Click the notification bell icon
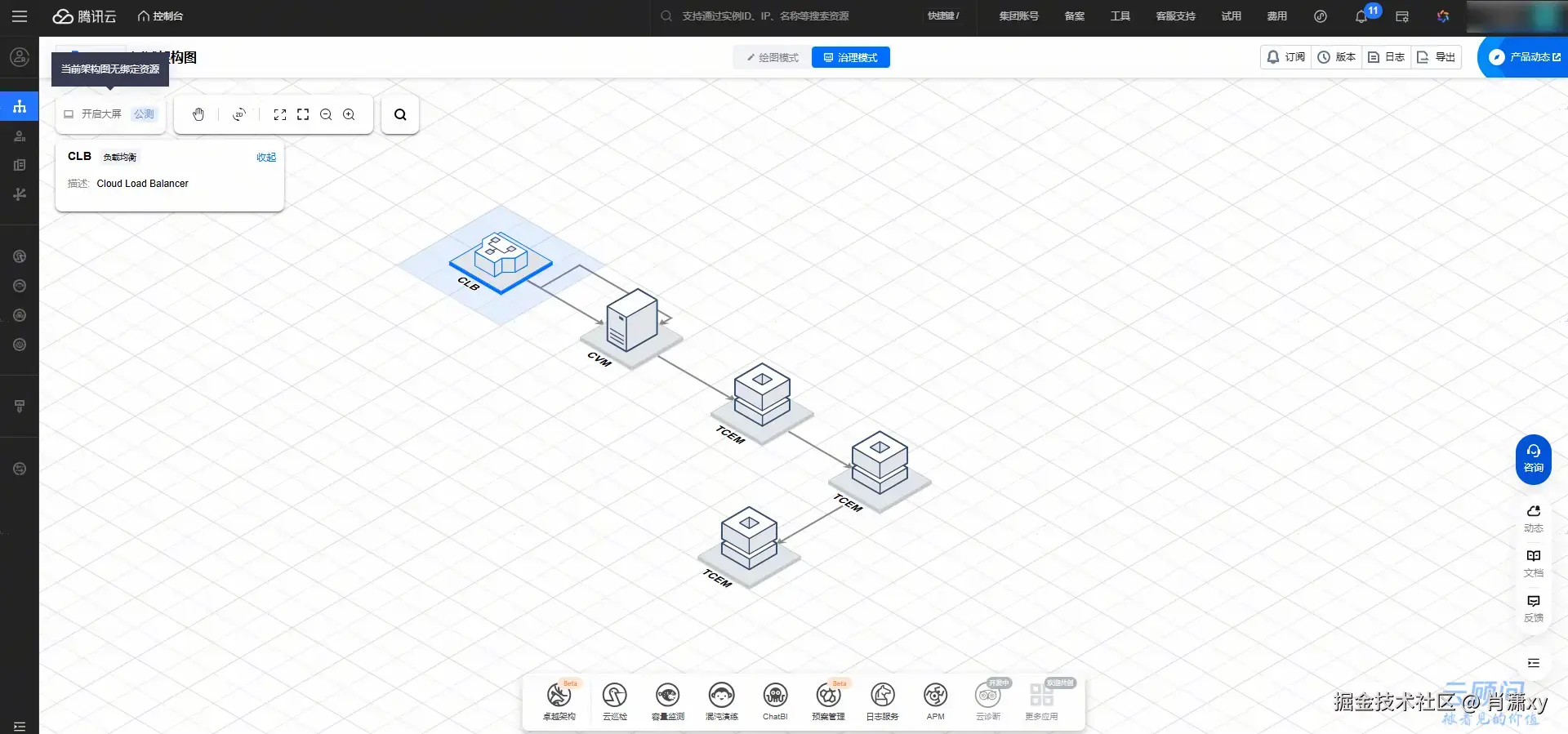Viewport: 1568px width, 734px height. [1361, 16]
